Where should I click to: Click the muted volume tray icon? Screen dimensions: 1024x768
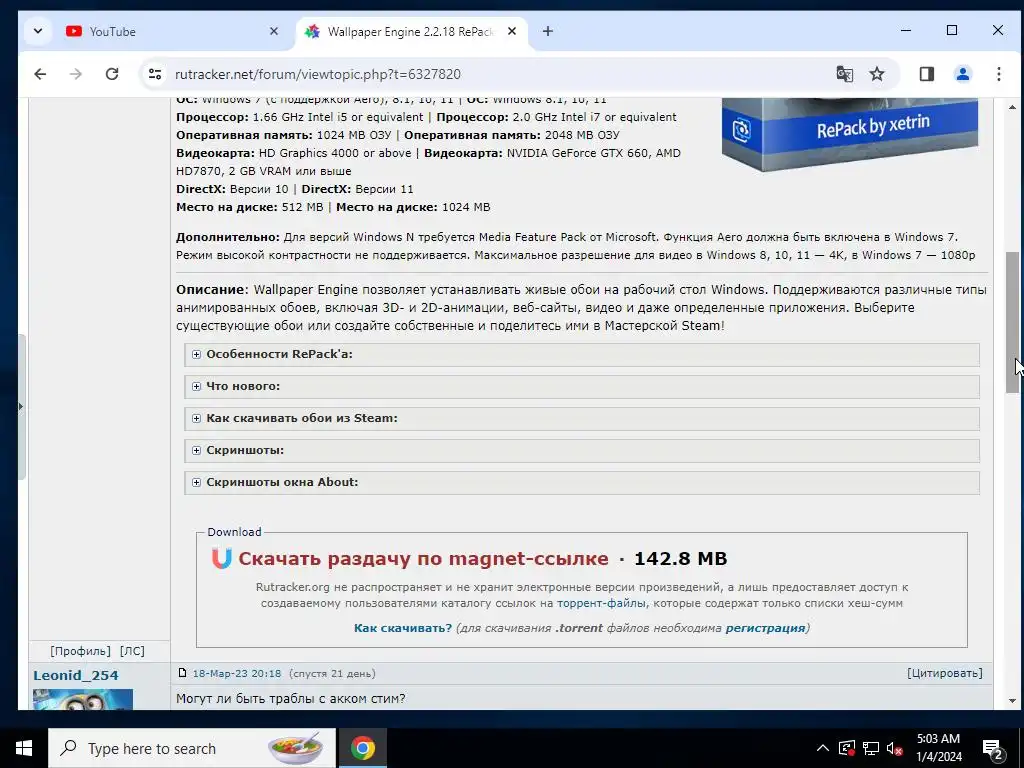[x=895, y=748]
